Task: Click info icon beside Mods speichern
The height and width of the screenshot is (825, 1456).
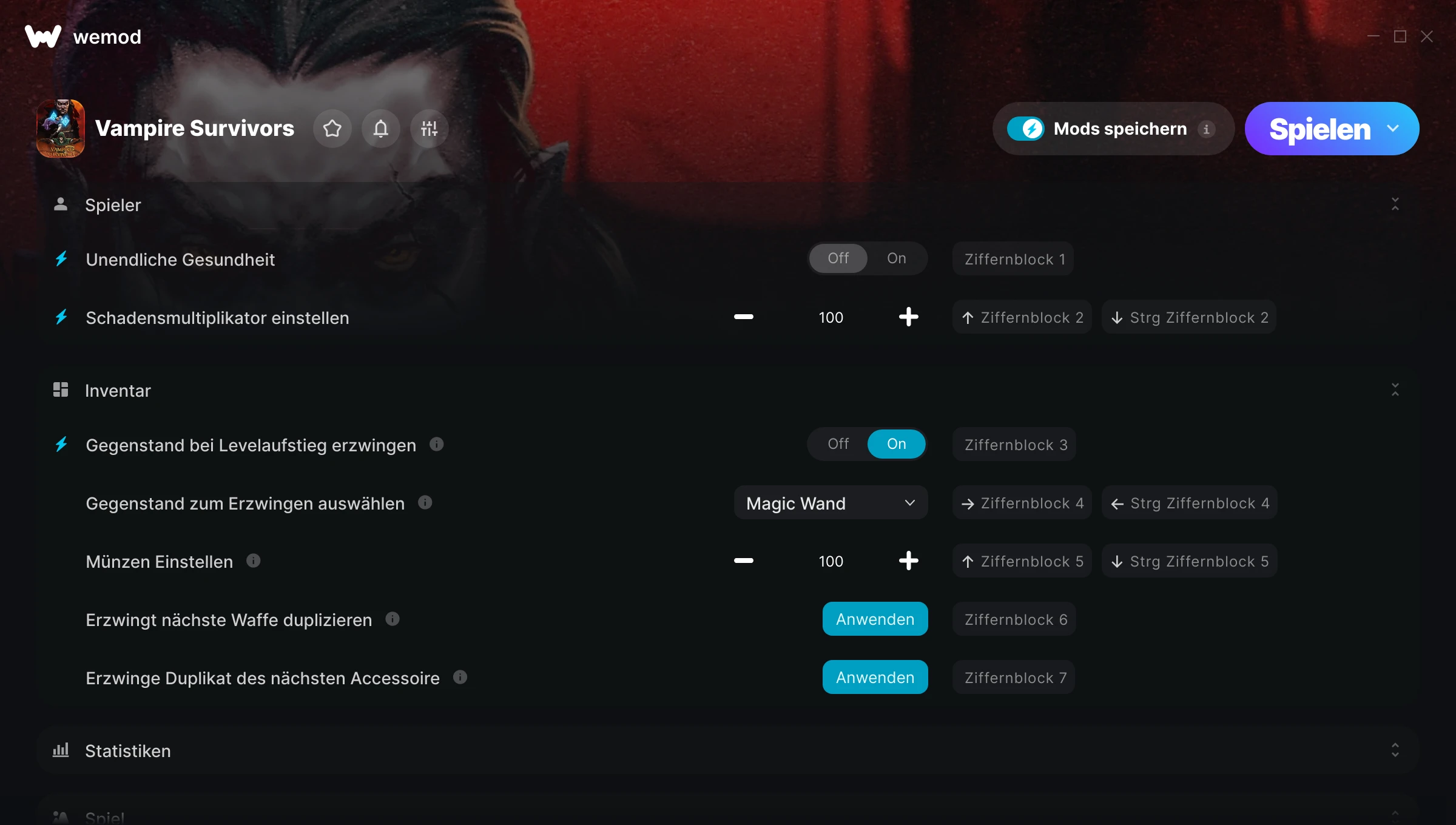Action: 1206,129
